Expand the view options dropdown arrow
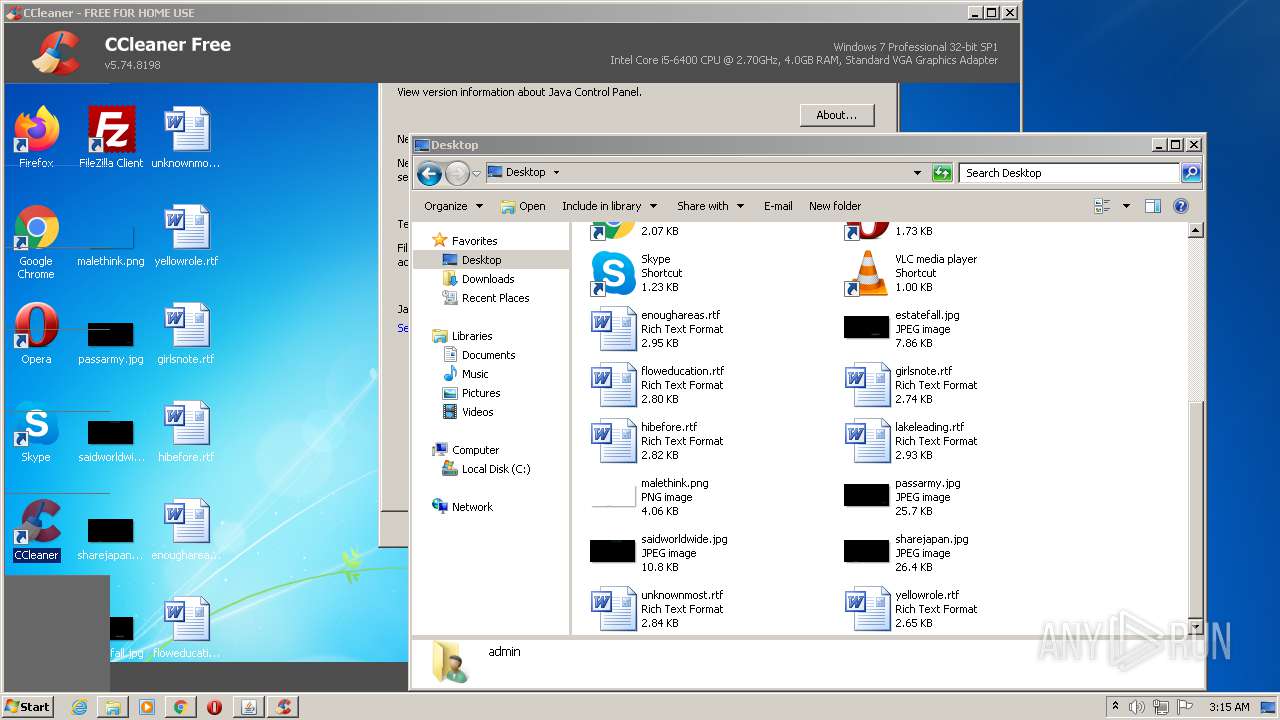The width and height of the screenshot is (1280, 720). click(1126, 206)
